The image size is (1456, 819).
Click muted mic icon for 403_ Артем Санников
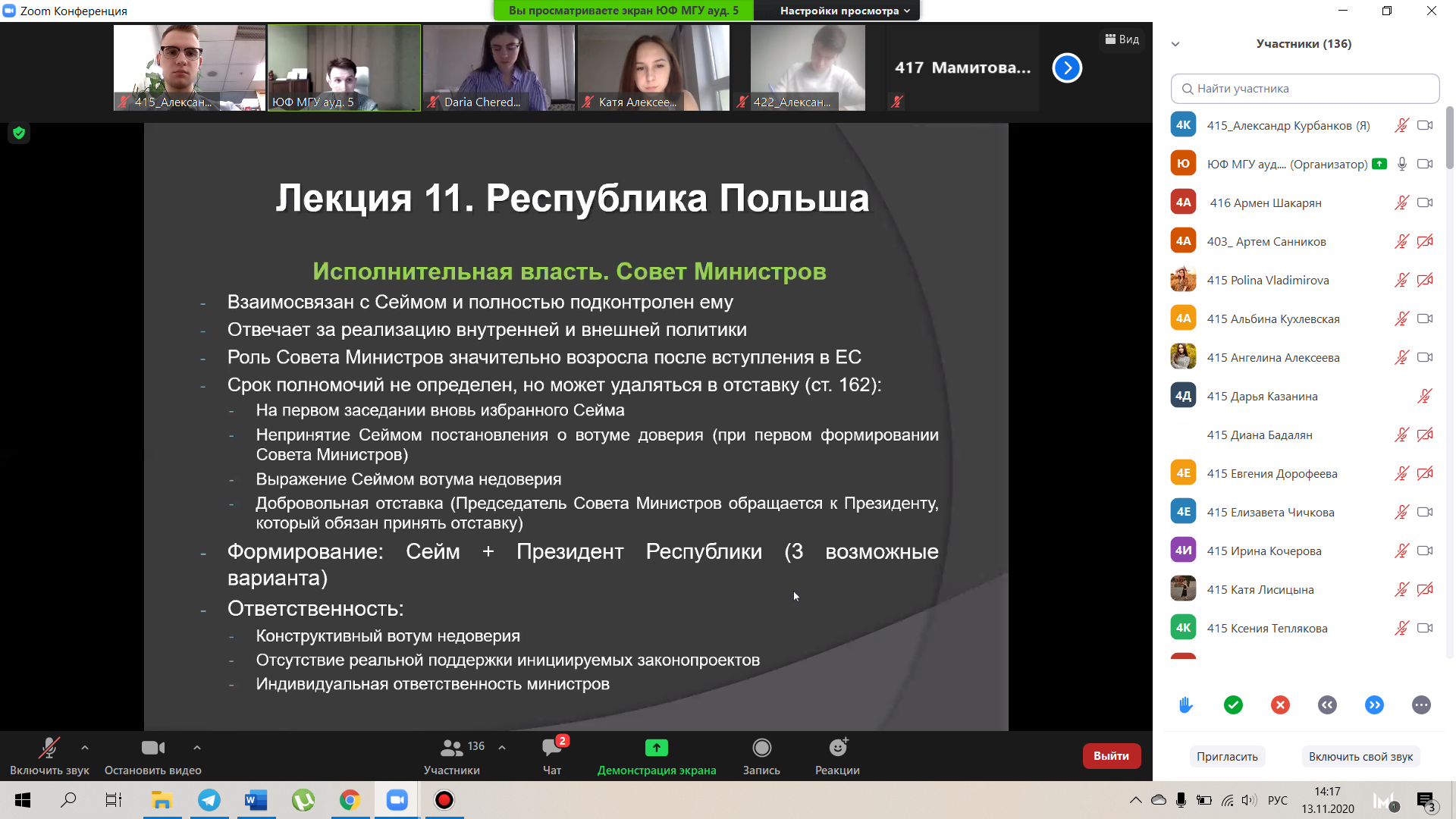click(1402, 241)
